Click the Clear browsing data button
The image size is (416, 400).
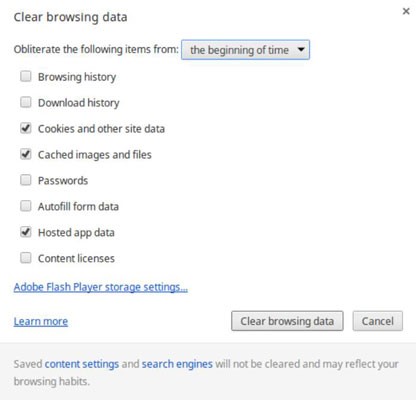(x=287, y=321)
